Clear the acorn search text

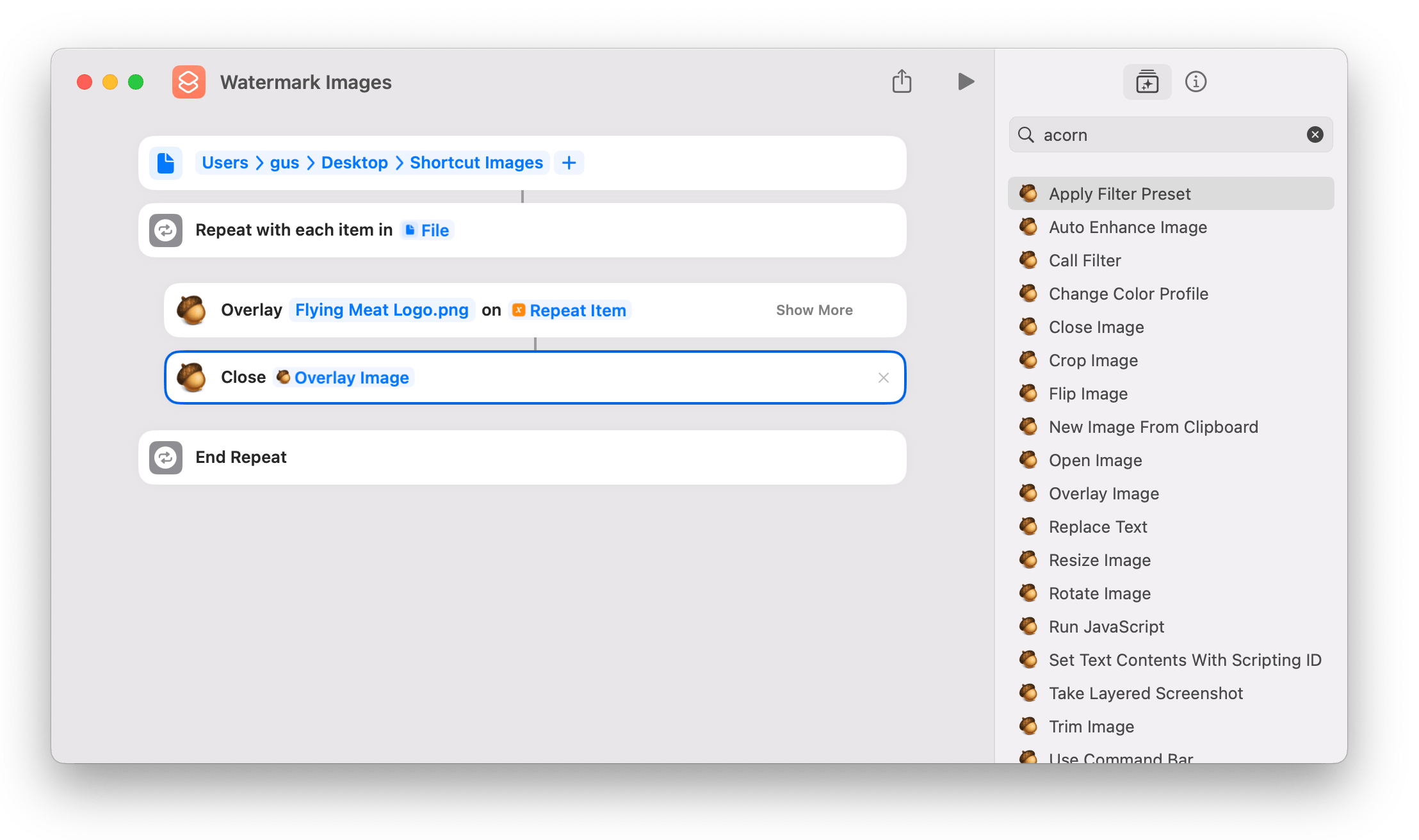point(1315,134)
